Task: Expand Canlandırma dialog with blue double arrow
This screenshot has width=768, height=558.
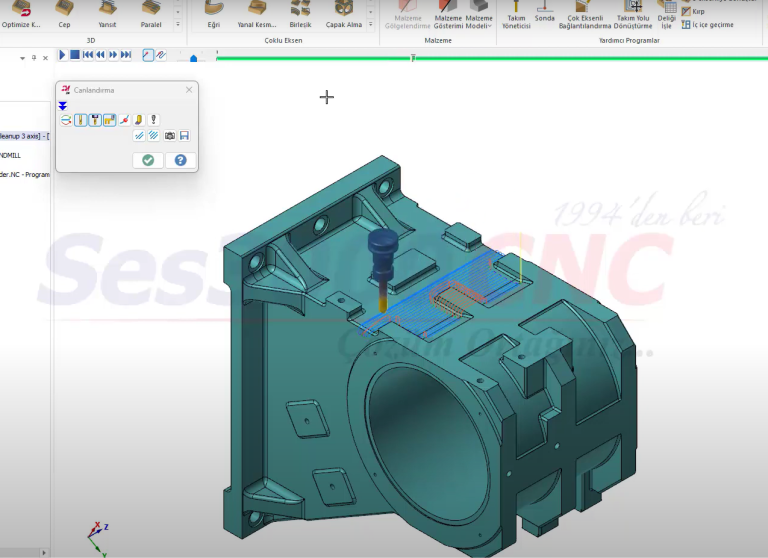Action: (x=63, y=106)
